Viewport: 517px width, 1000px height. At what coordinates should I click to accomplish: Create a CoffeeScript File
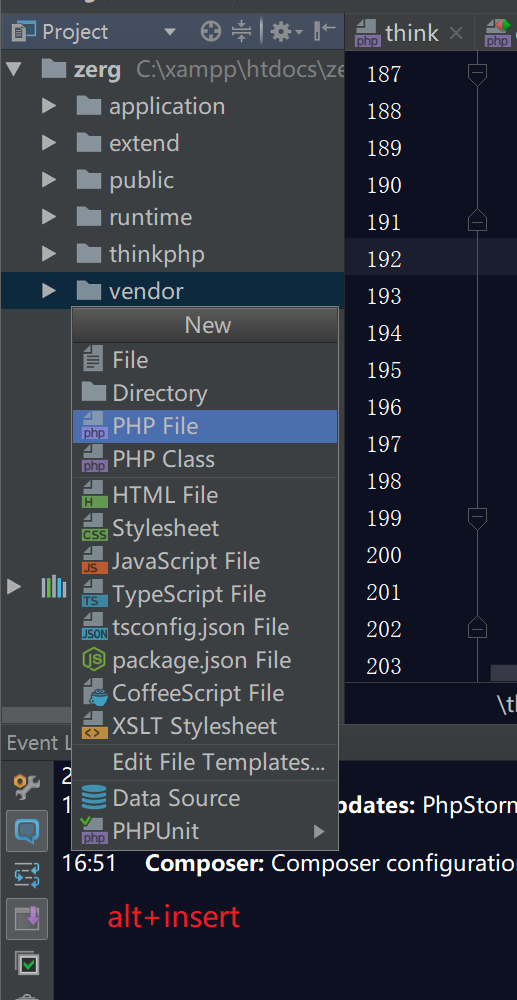tap(205, 694)
